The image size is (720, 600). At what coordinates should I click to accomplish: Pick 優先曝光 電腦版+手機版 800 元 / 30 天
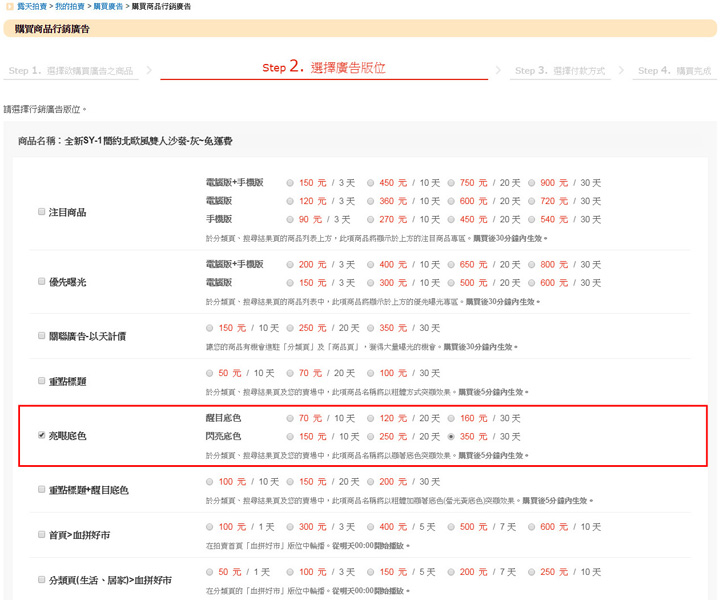click(533, 265)
